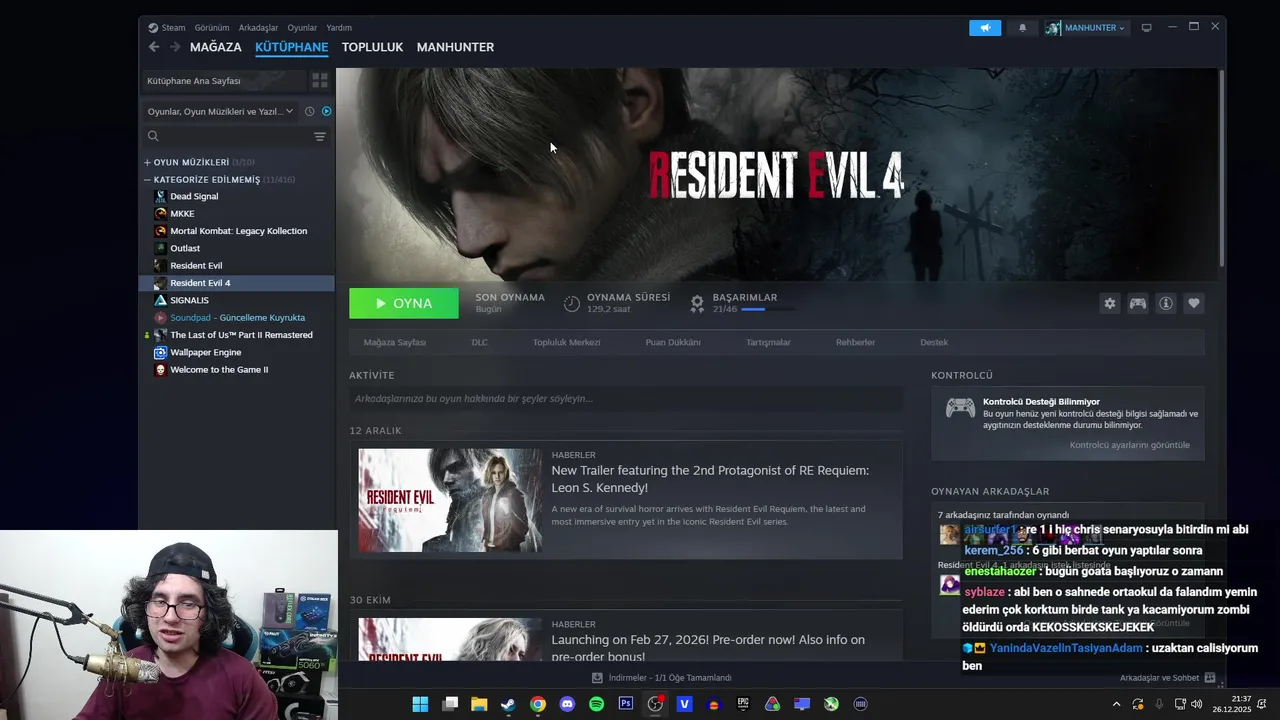Switch to Big Picture mode icon
Viewport: 1280px width, 720px height.
click(1147, 28)
